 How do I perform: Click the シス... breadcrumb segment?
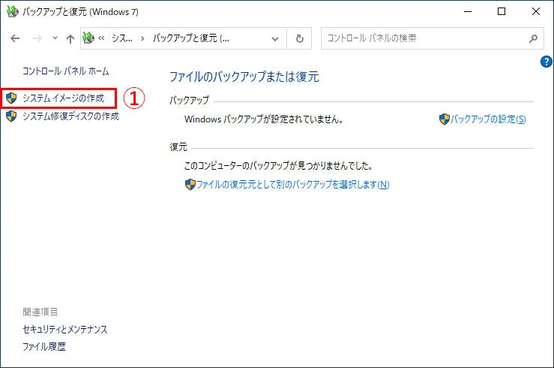[x=122, y=38]
